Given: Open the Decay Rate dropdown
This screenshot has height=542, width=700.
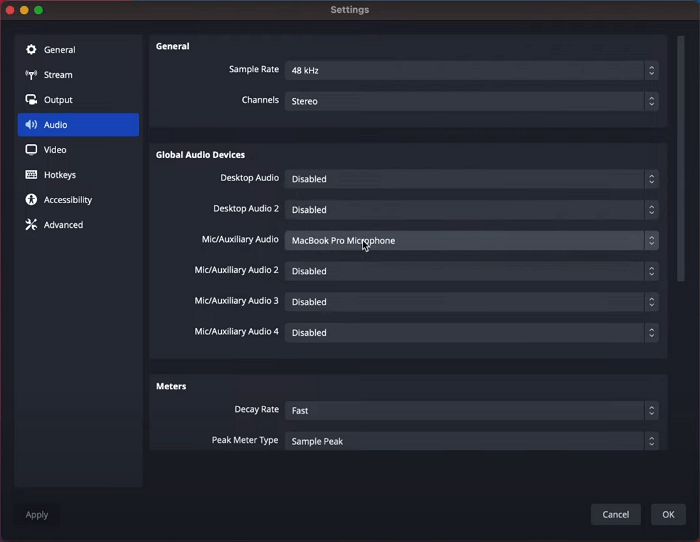Looking at the screenshot, I should click(x=471, y=411).
